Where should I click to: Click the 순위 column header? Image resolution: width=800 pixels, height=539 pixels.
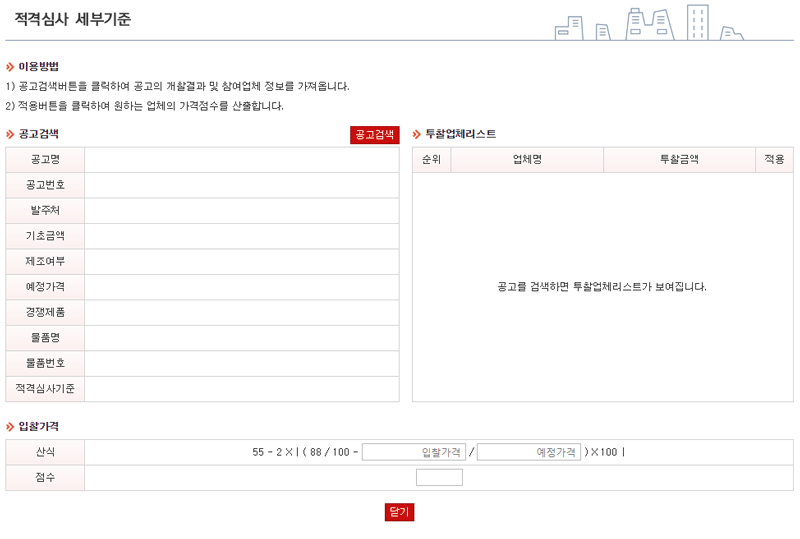(432, 160)
